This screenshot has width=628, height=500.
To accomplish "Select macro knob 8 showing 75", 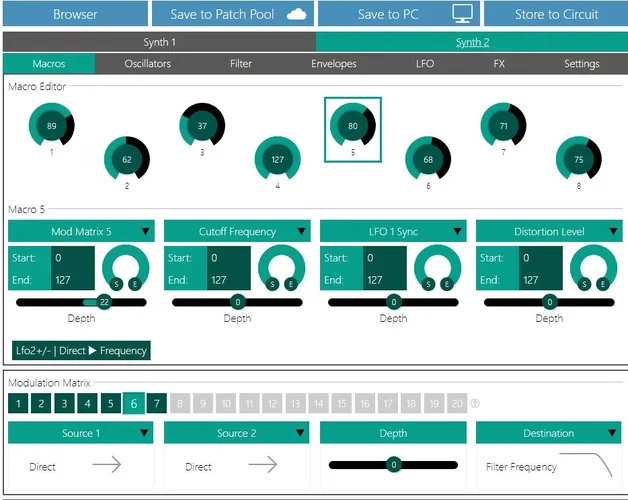I will (579, 158).
